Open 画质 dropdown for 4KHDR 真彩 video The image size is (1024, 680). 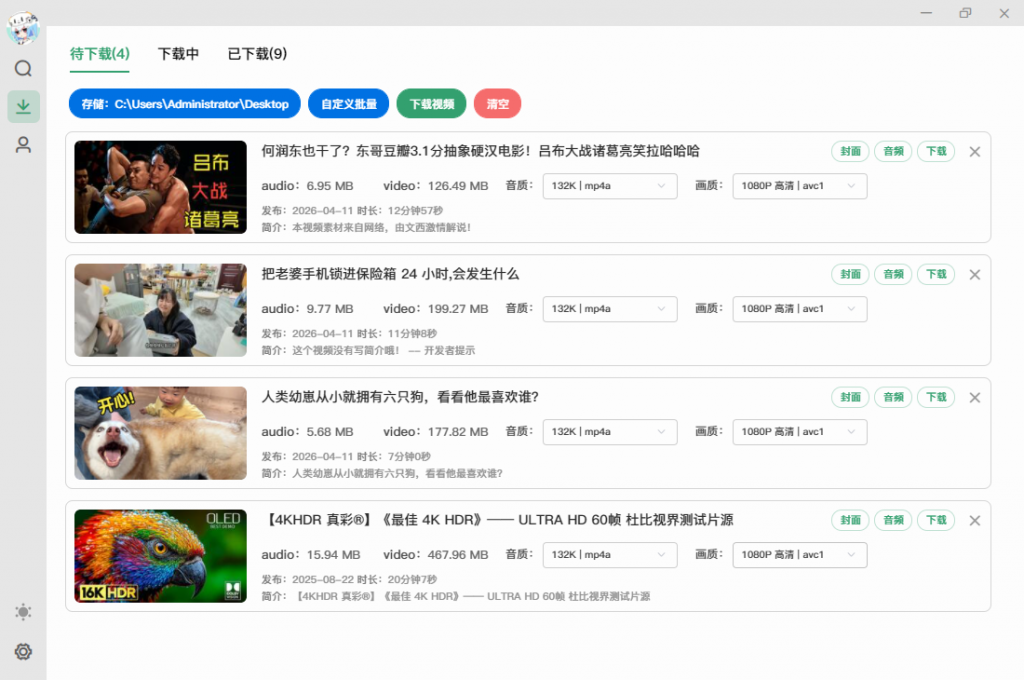[x=800, y=555]
